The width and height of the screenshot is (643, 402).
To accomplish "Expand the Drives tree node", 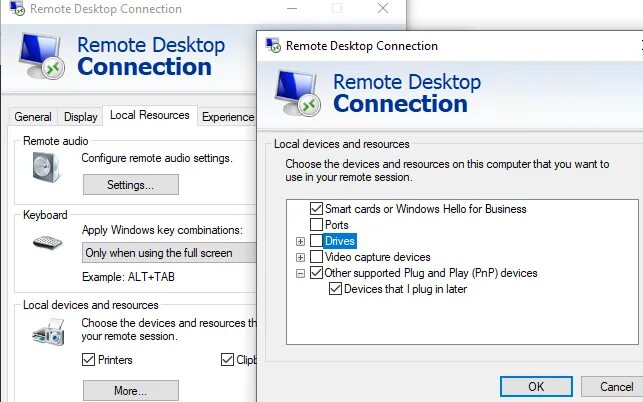I will (300, 241).
